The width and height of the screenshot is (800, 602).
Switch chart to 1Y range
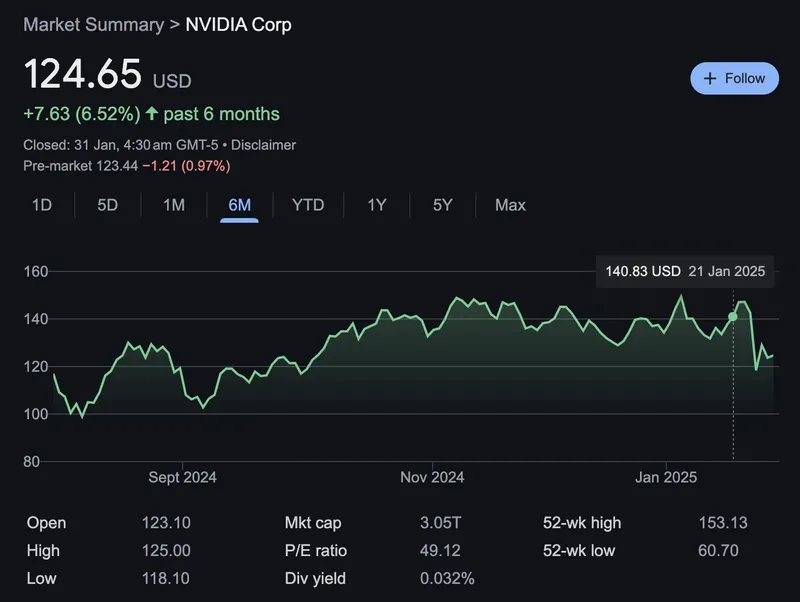[x=376, y=205]
